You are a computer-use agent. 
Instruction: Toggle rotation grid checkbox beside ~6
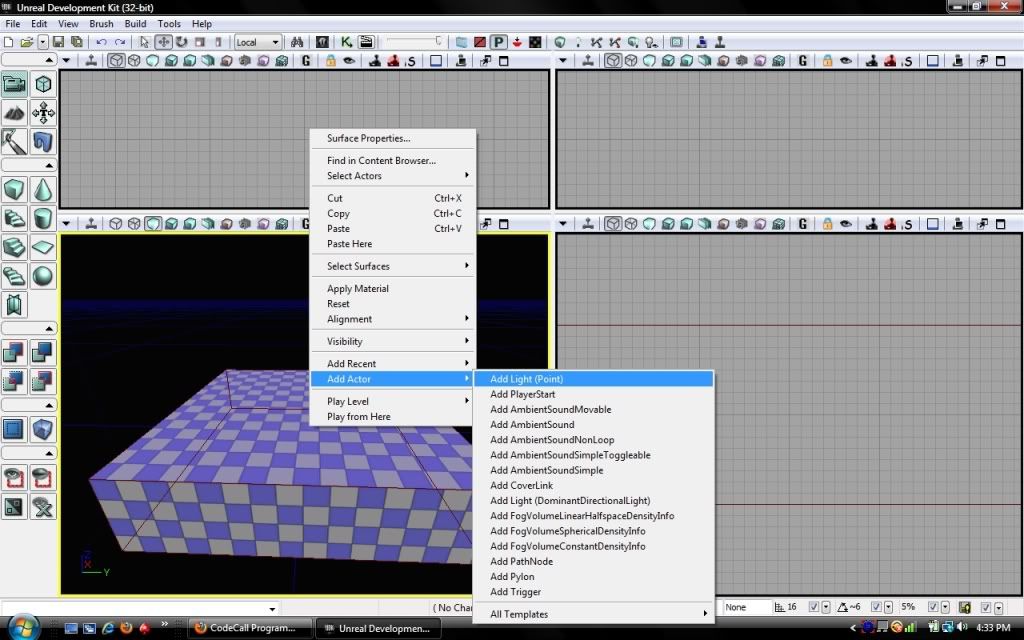[876, 607]
